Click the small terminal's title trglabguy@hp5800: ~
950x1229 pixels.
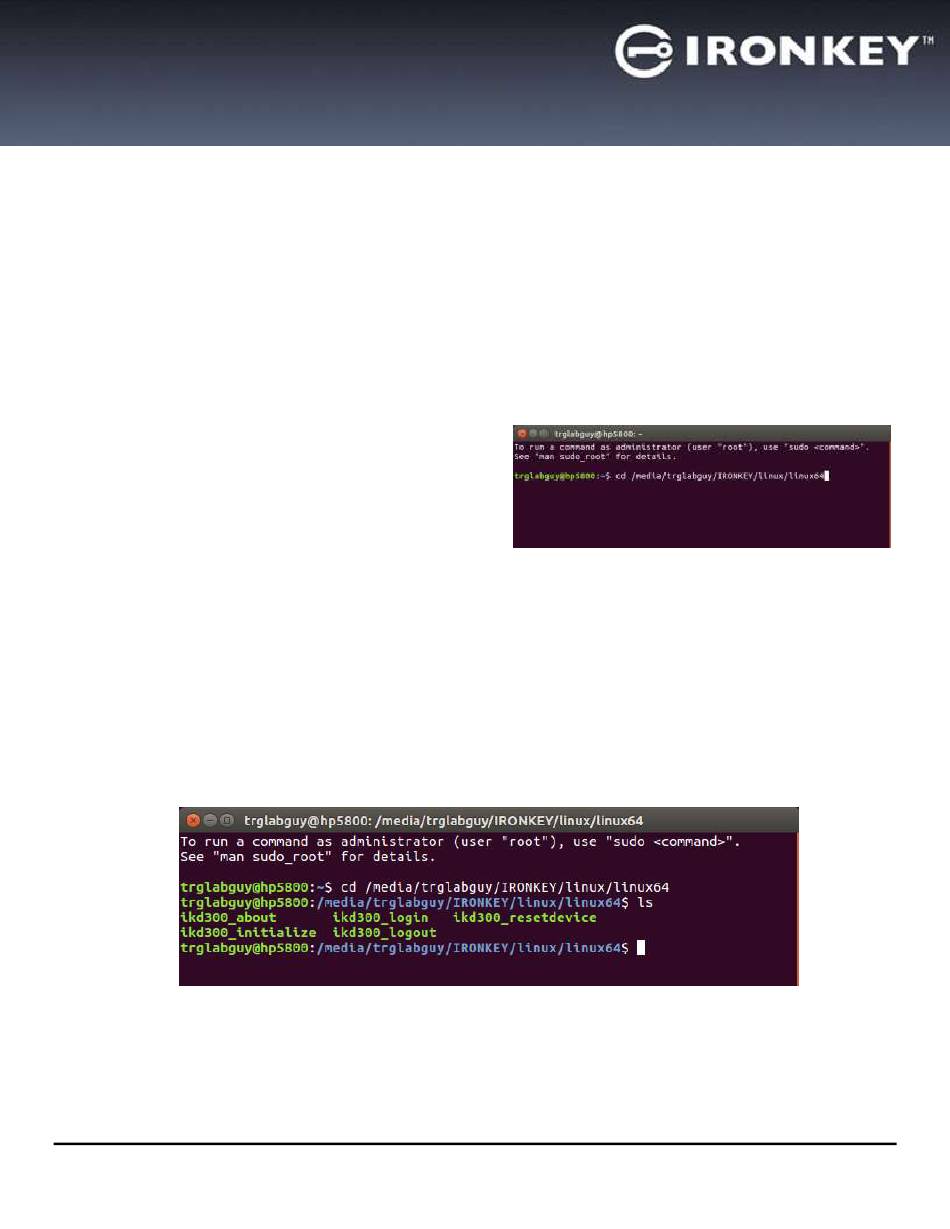pyautogui.click(x=599, y=433)
